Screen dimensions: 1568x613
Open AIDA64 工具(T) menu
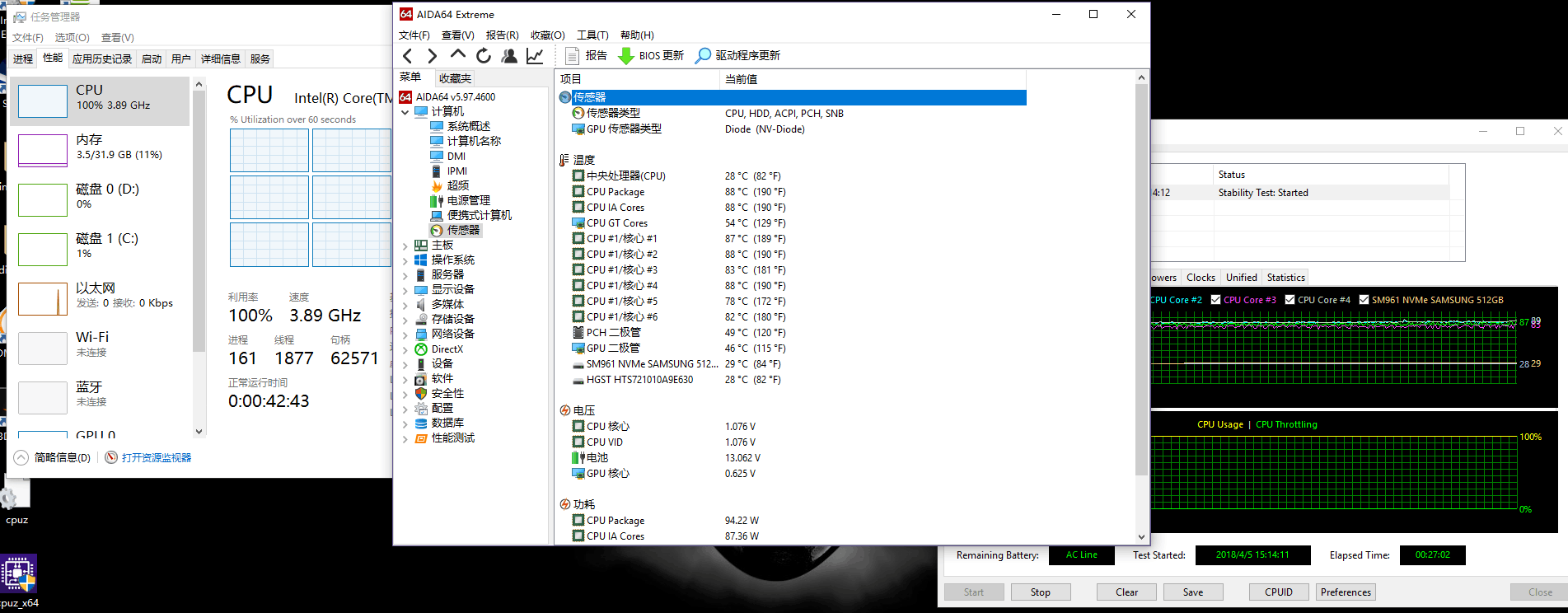592,35
